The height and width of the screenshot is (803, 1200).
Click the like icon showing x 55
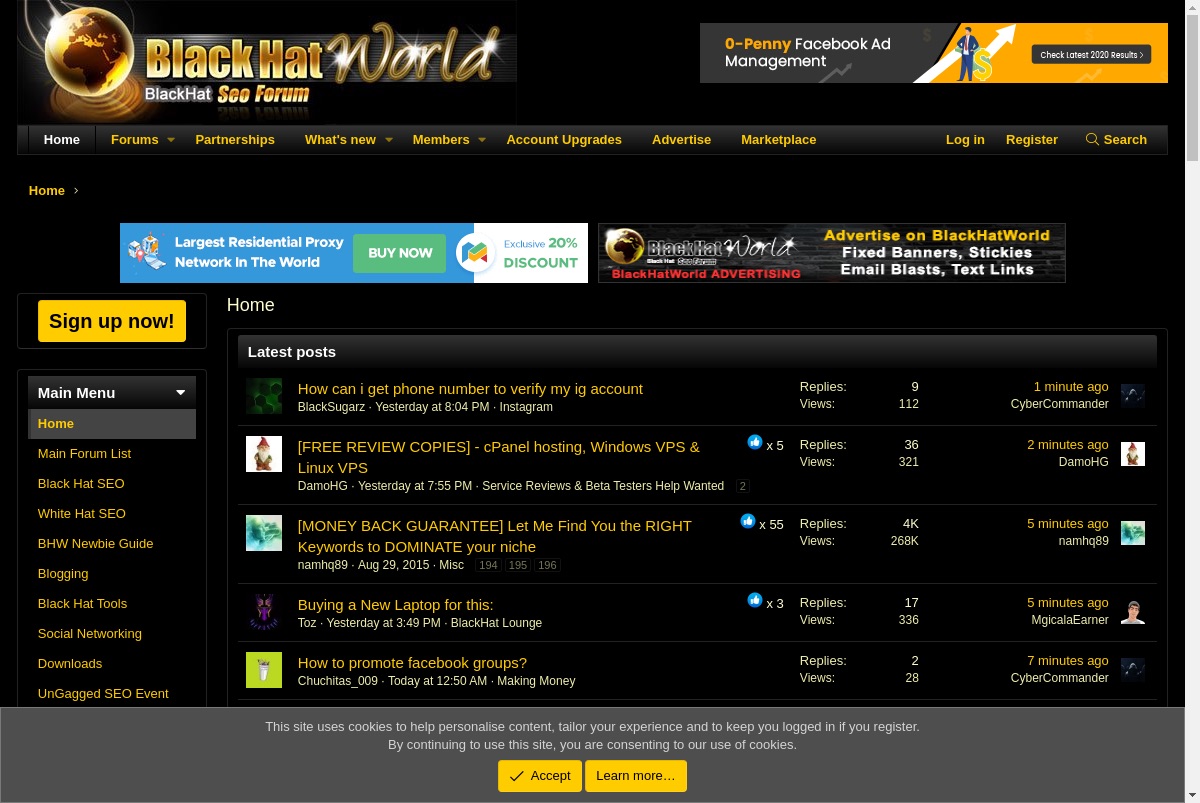(x=748, y=521)
